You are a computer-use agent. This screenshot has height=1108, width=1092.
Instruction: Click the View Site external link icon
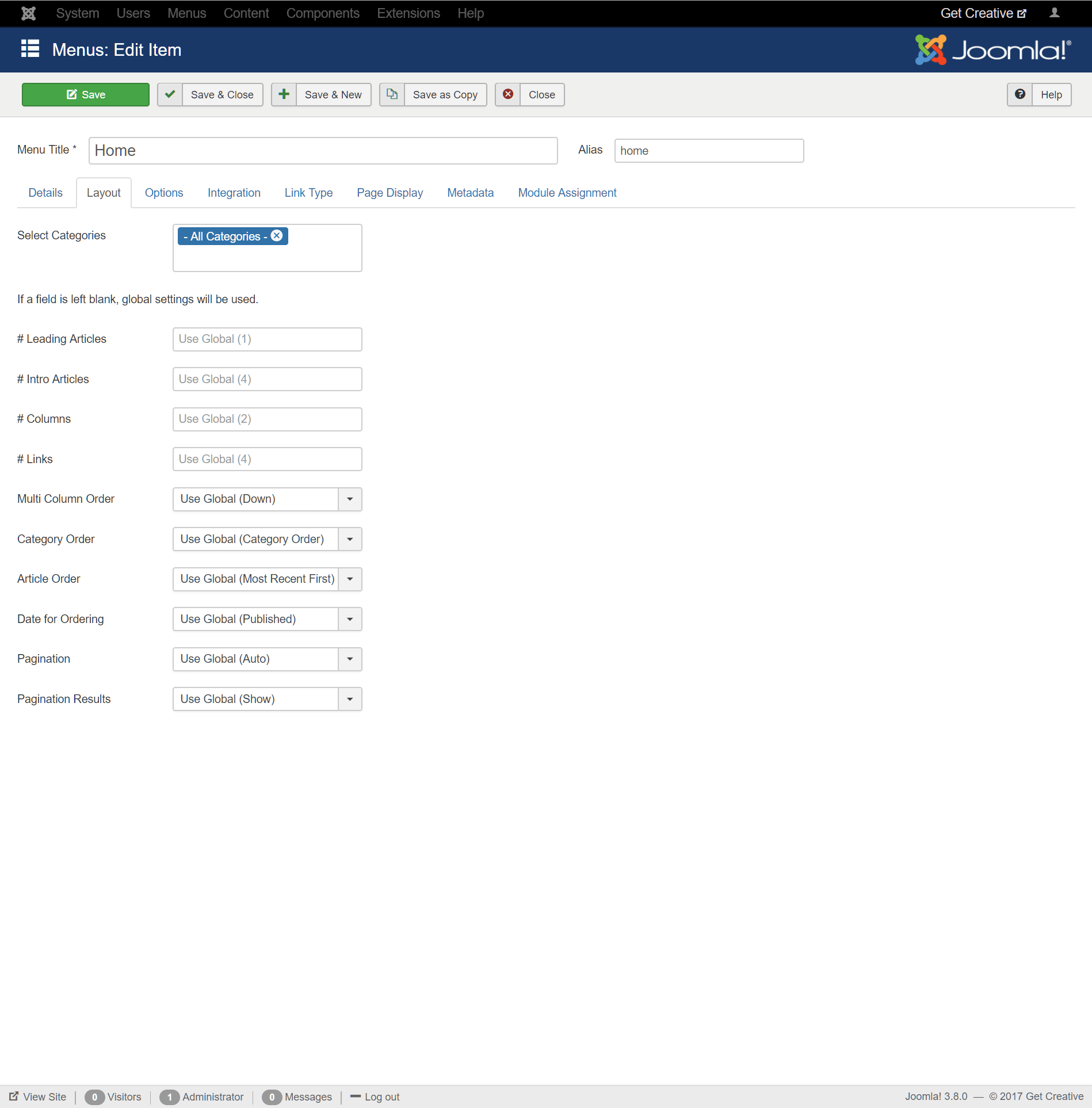(14, 1096)
